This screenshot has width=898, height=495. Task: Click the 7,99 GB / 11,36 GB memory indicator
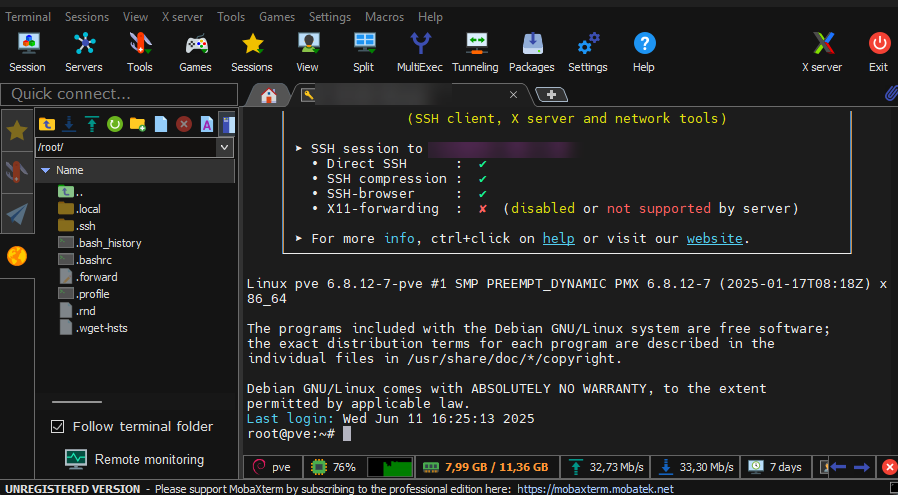[486, 468]
